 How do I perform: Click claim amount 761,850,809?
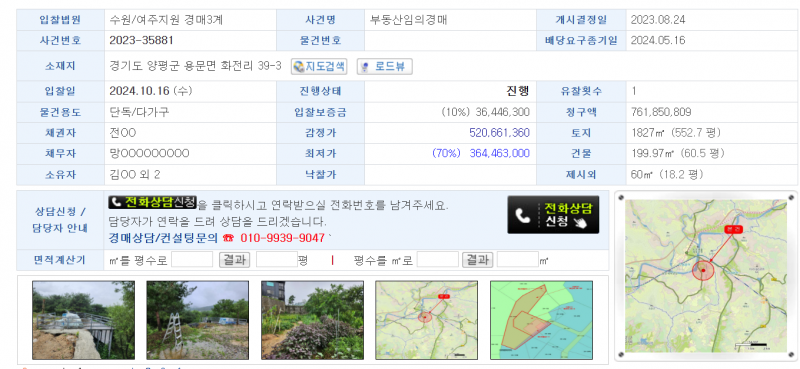coord(661,112)
